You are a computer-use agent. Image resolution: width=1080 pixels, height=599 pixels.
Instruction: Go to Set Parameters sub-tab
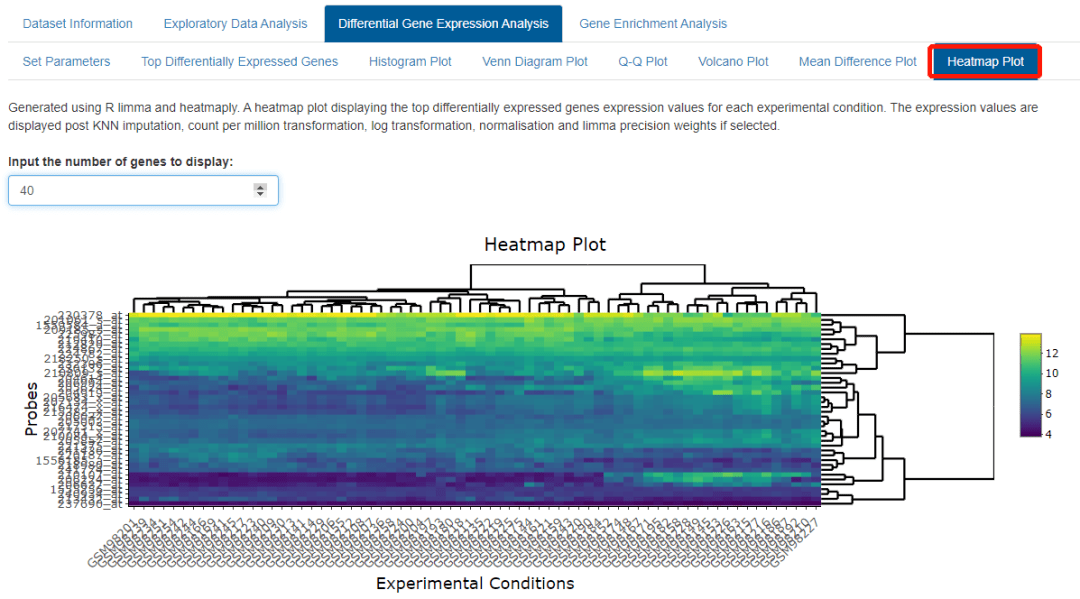[x=66, y=61]
